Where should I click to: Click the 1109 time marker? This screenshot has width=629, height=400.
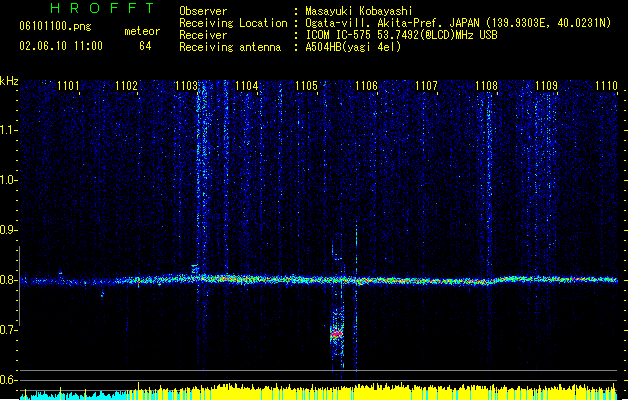(546, 86)
